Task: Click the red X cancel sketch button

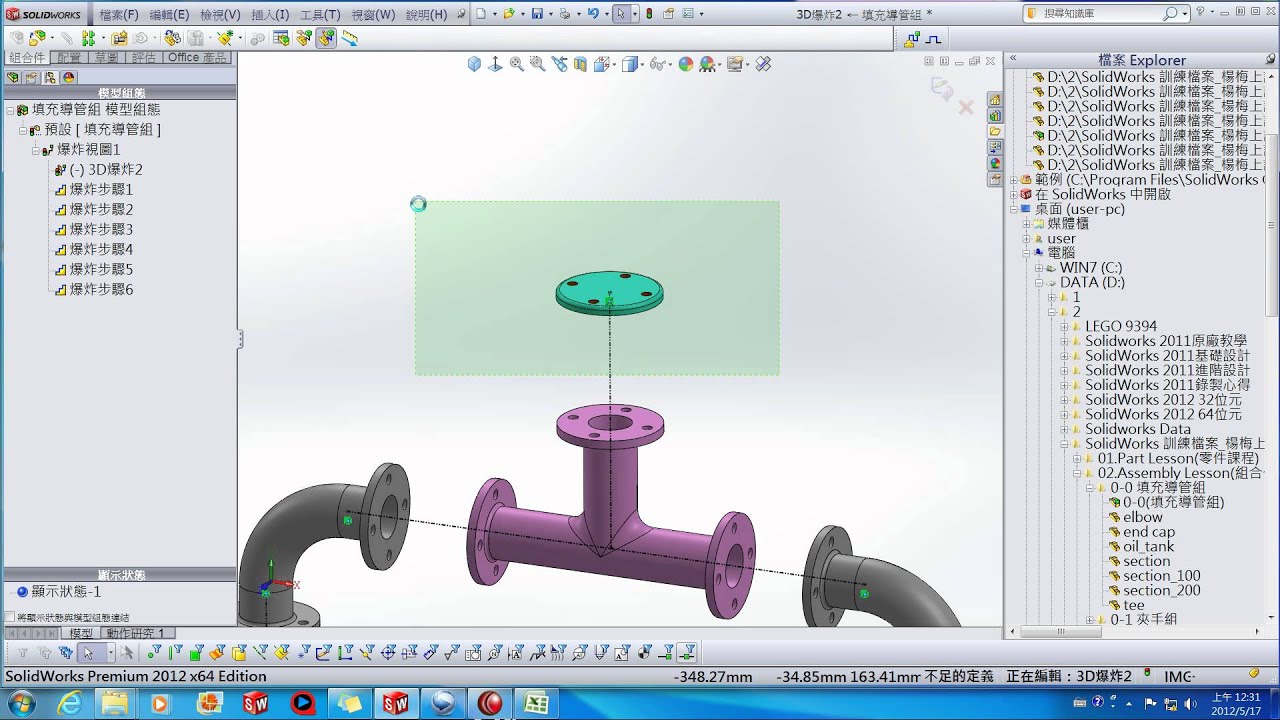Action: (x=966, y=106)
